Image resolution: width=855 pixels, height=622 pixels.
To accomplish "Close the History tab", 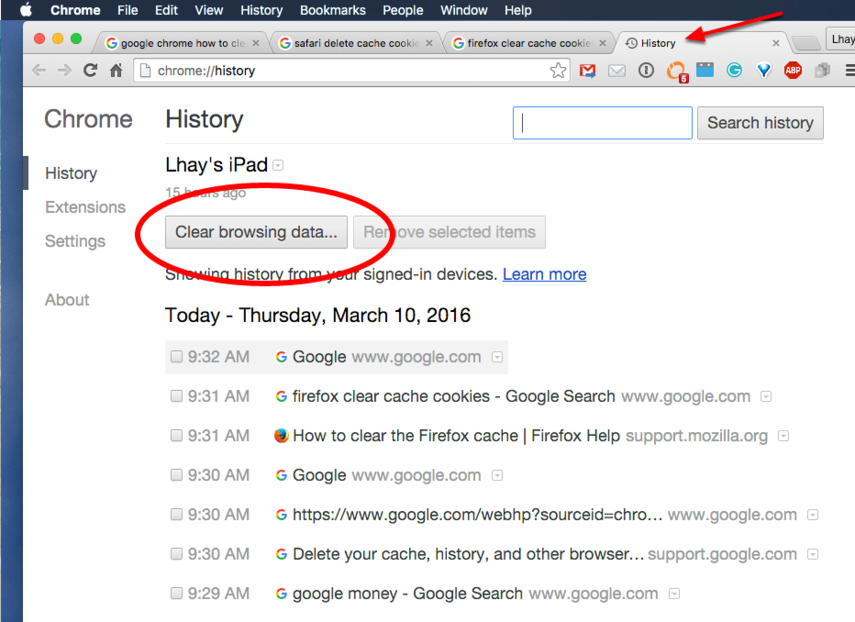I will tap(776, 43).
